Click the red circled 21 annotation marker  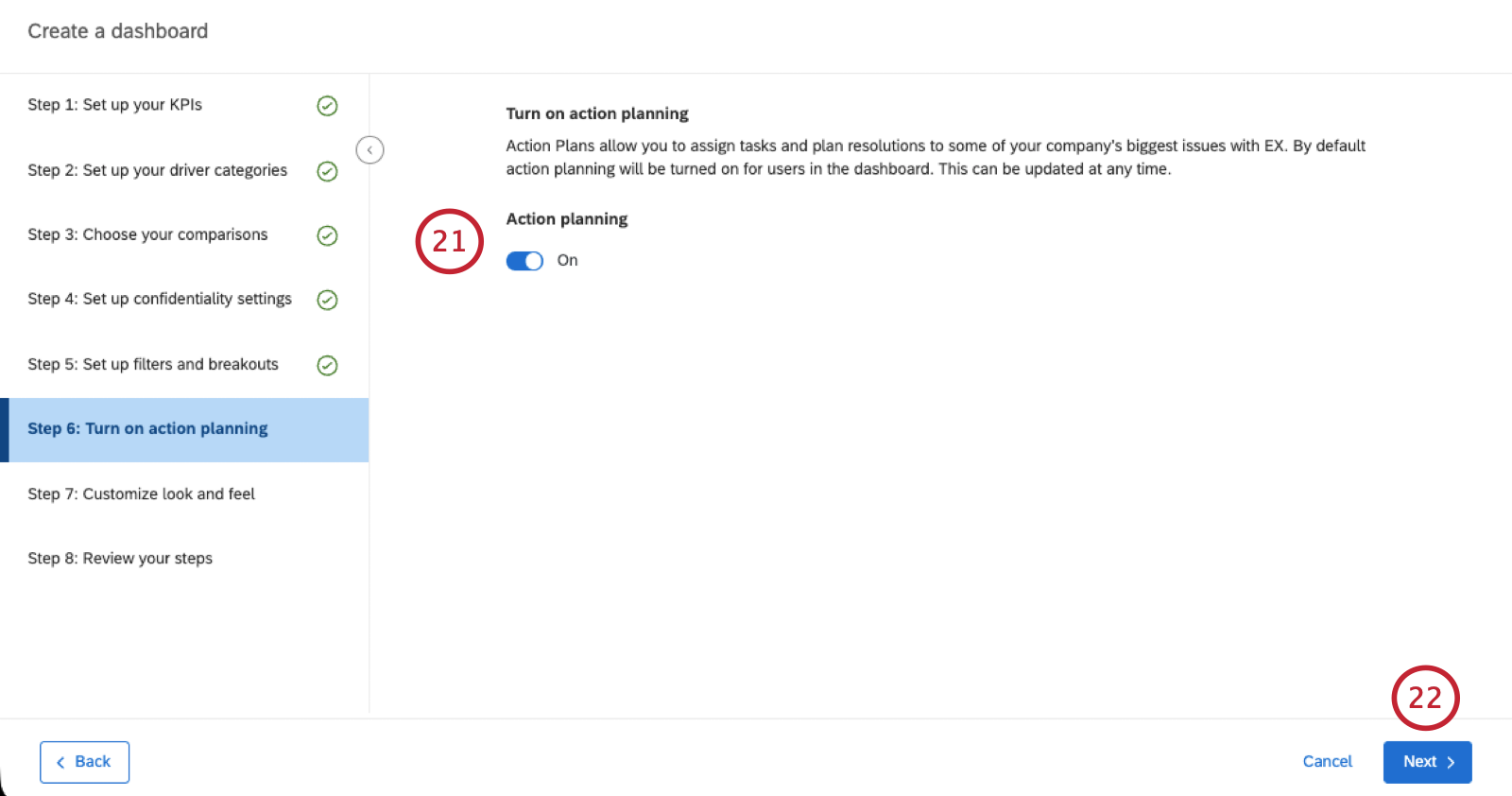[x=450, y=241]
